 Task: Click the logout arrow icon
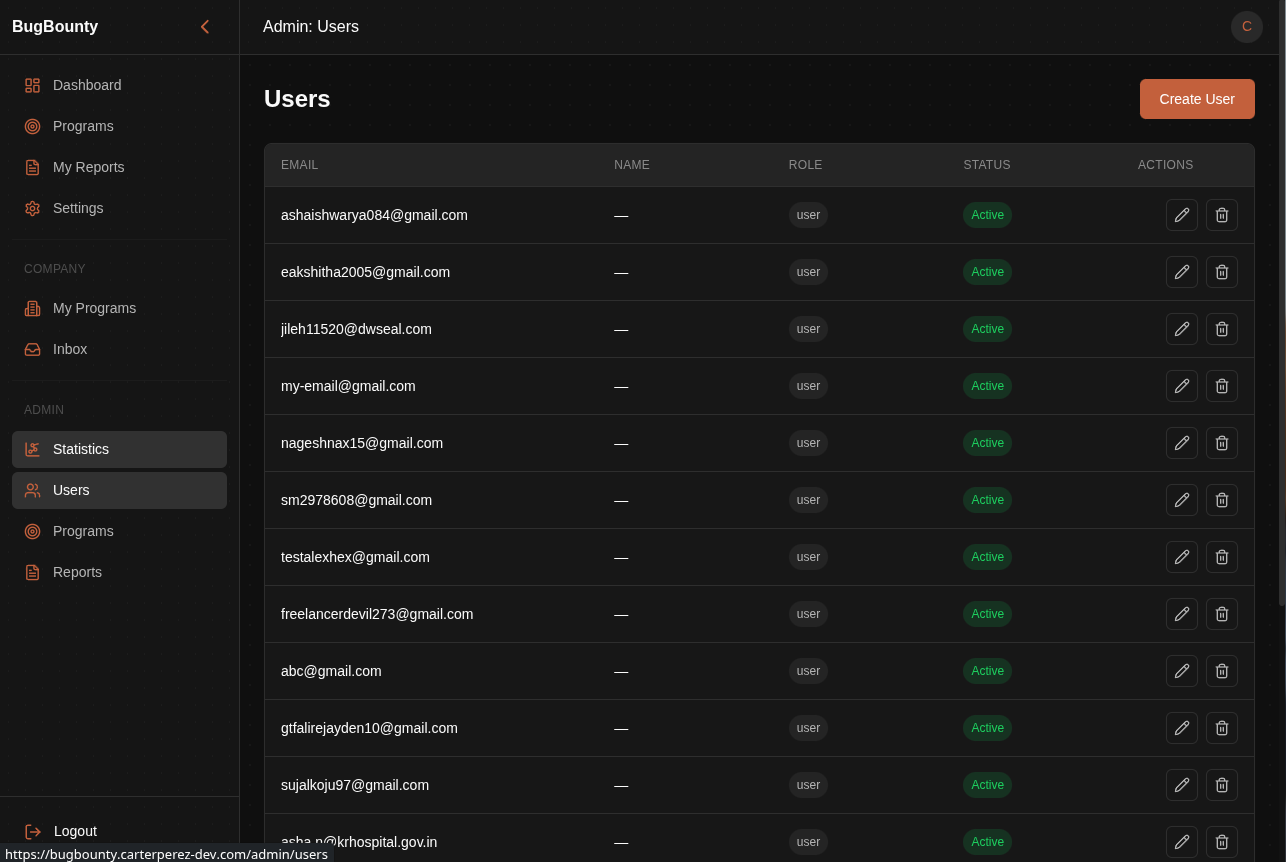[x=33, y=831]
